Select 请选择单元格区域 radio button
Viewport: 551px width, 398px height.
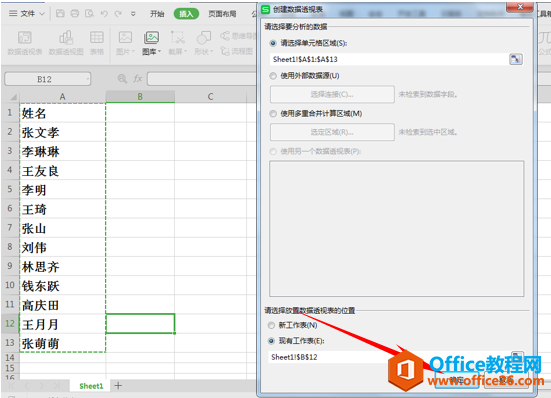point(273,43)
